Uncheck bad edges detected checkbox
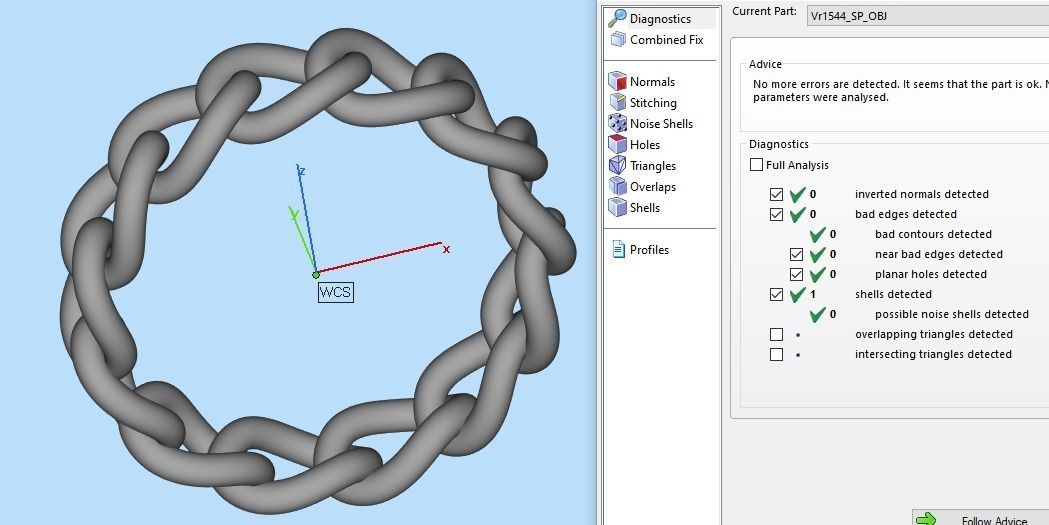Screen dimensions: 1049x525 (776, 215)
